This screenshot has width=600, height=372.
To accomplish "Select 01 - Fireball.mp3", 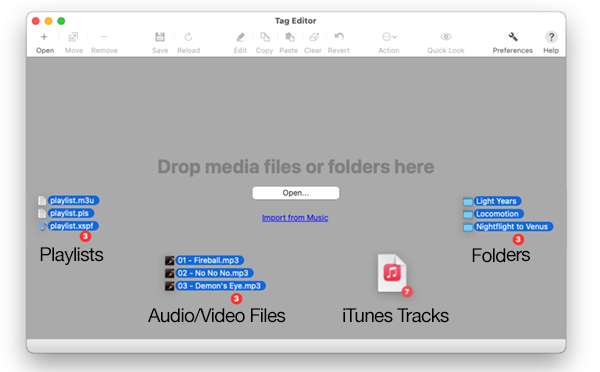I will pos(209,261).
